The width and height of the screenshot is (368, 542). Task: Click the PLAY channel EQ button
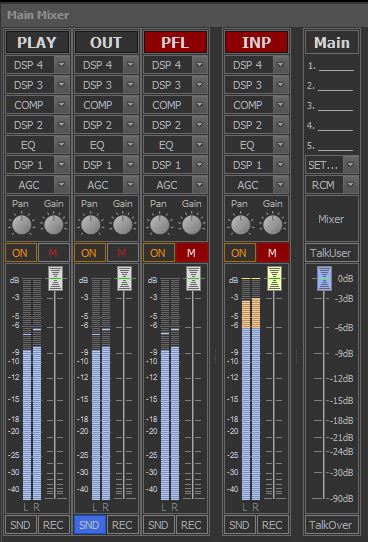[x=29, y=145]
